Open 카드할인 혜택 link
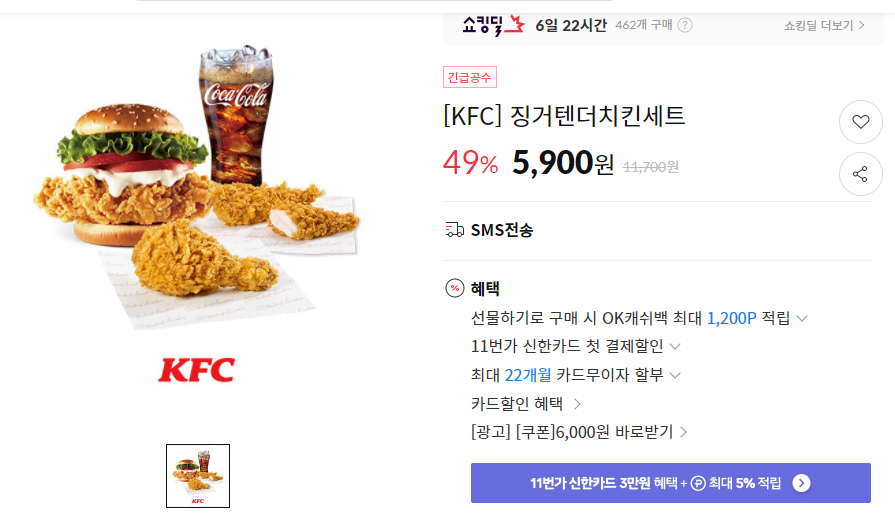This screenshot has width=895, height=521. click(526, 404)
